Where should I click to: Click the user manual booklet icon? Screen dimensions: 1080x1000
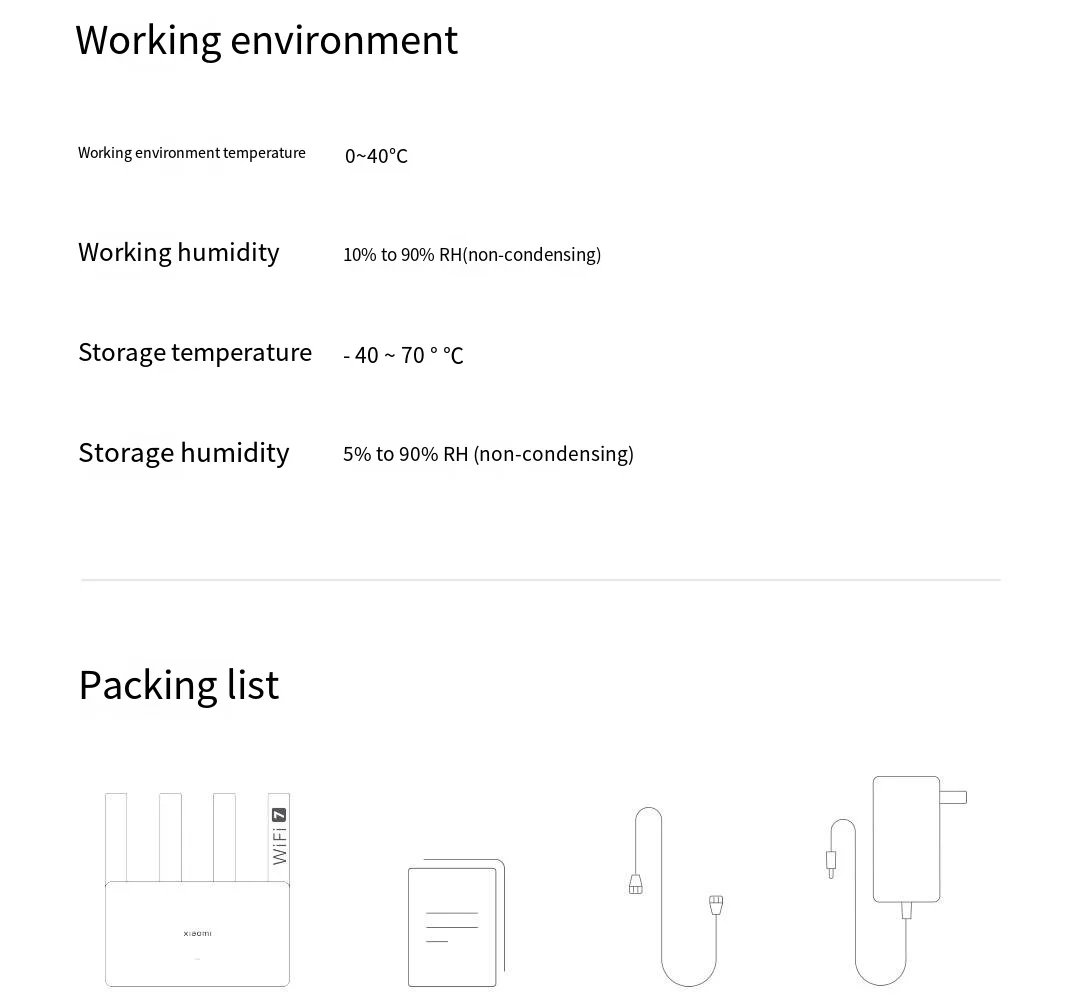[x=455, y=923]
